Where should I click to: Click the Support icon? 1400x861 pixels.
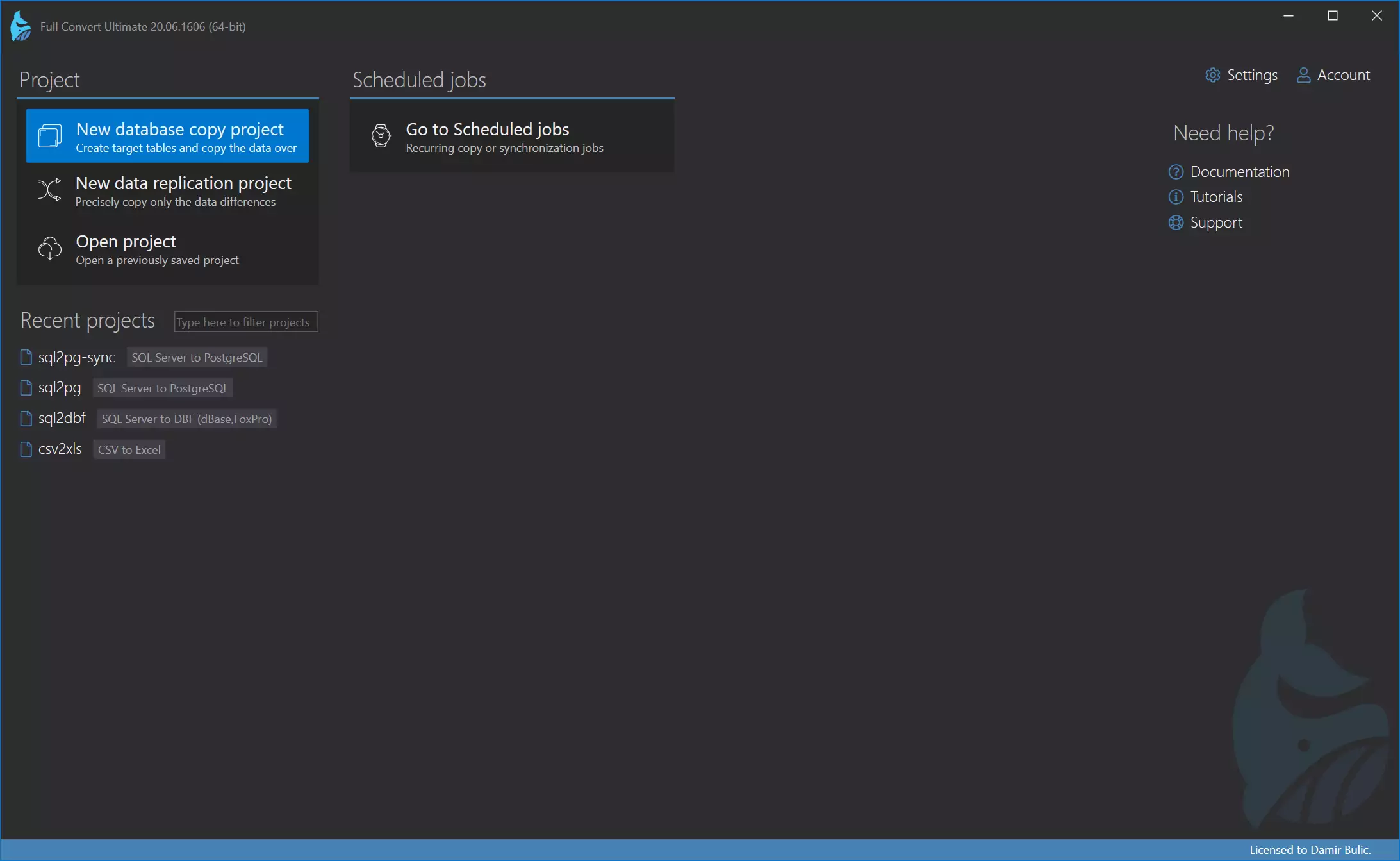[x=1176, y=222]
